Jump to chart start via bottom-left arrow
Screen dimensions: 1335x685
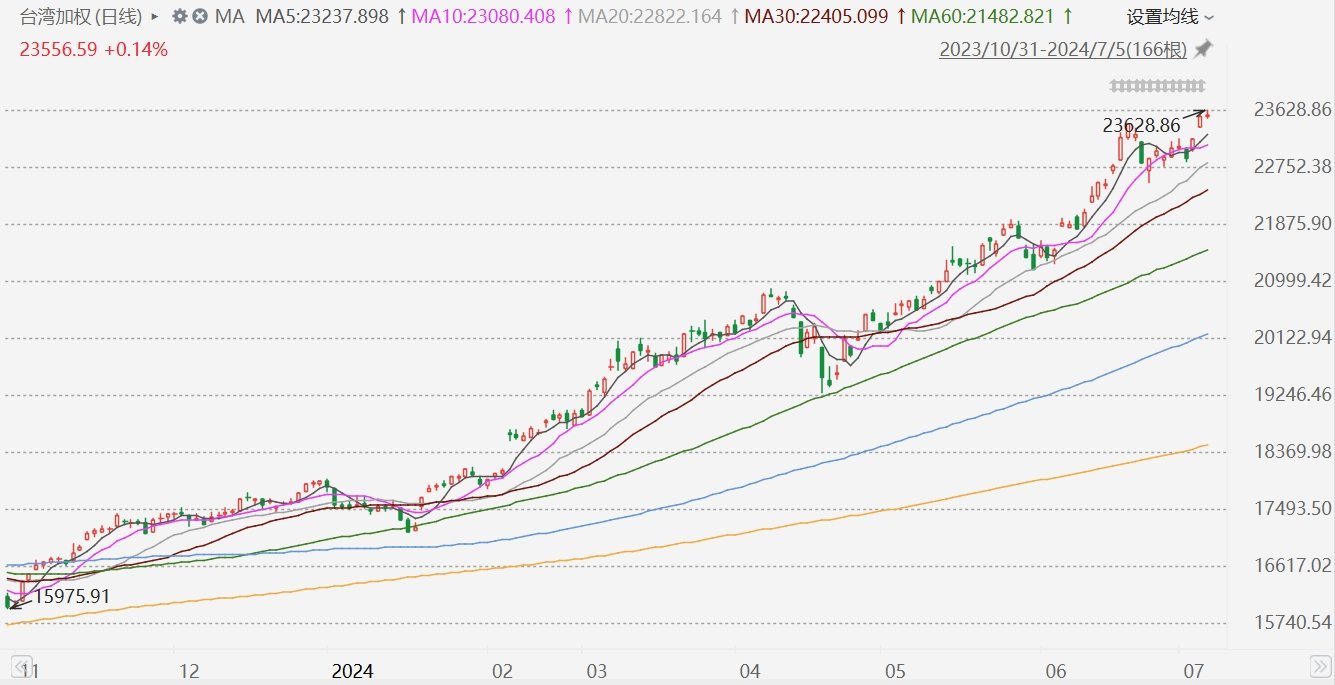click(x=18, y=667)
